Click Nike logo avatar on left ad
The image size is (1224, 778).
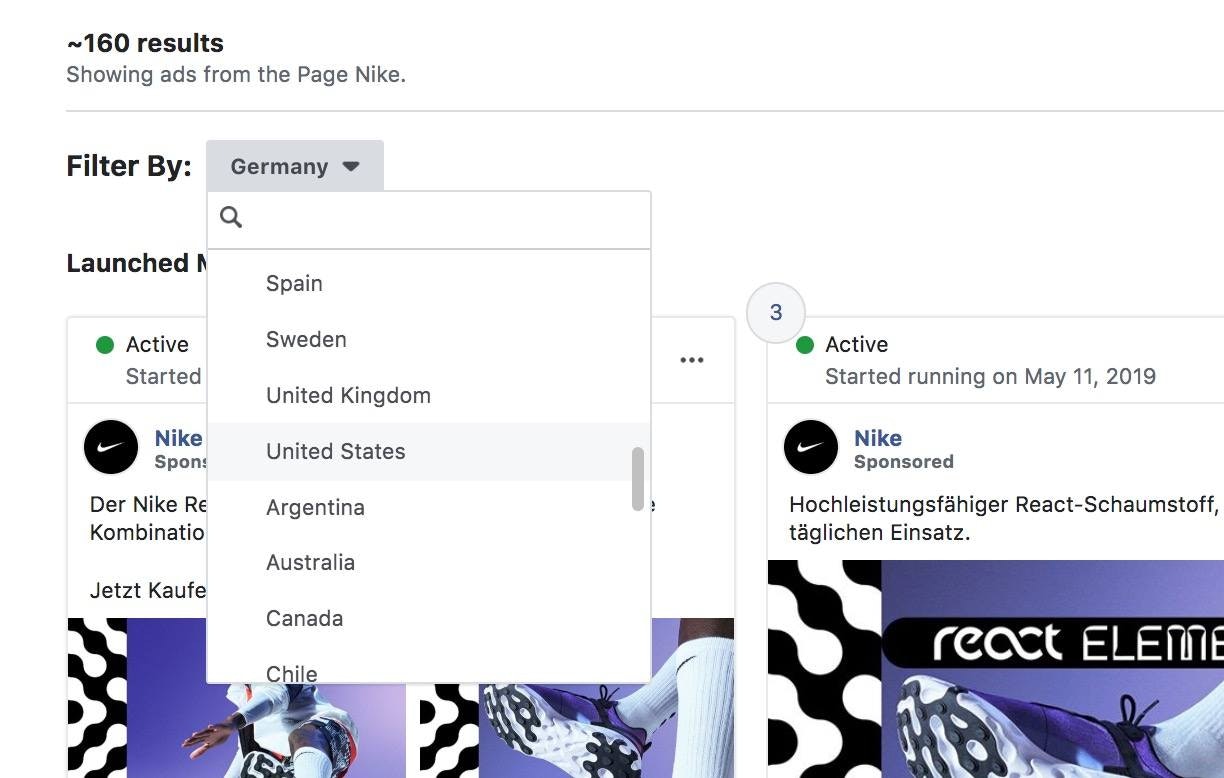[x=110, y=447]
